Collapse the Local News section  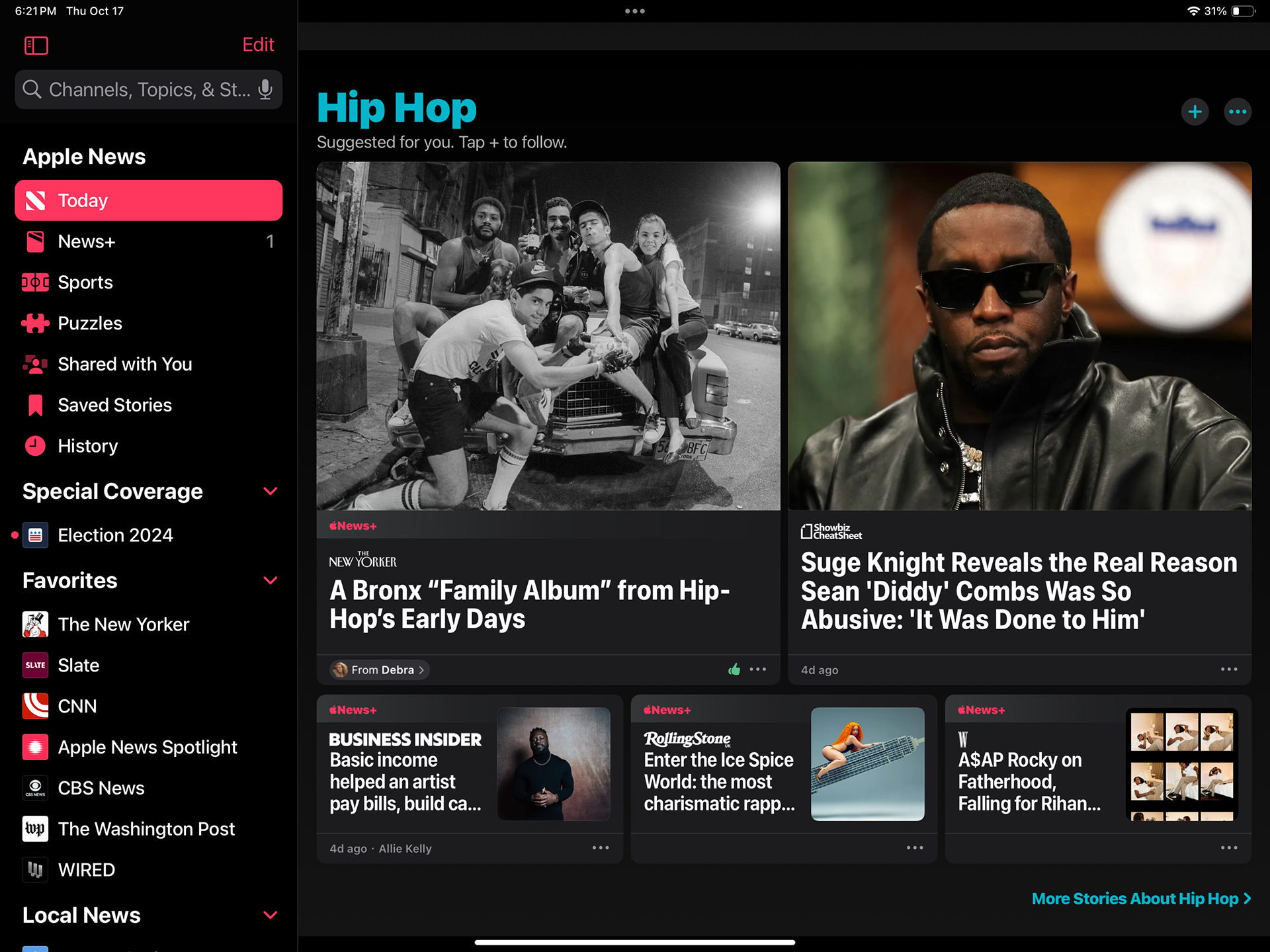click(270, 916)
